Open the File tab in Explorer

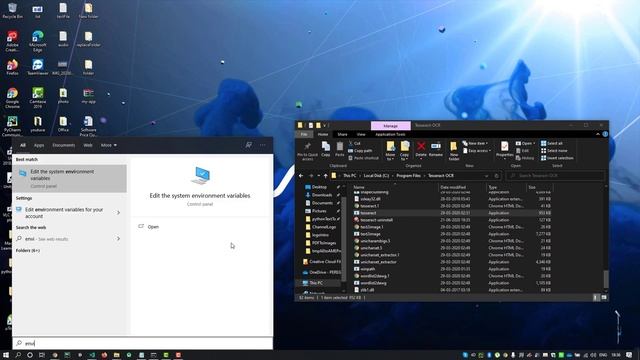[x=304, y=134]
